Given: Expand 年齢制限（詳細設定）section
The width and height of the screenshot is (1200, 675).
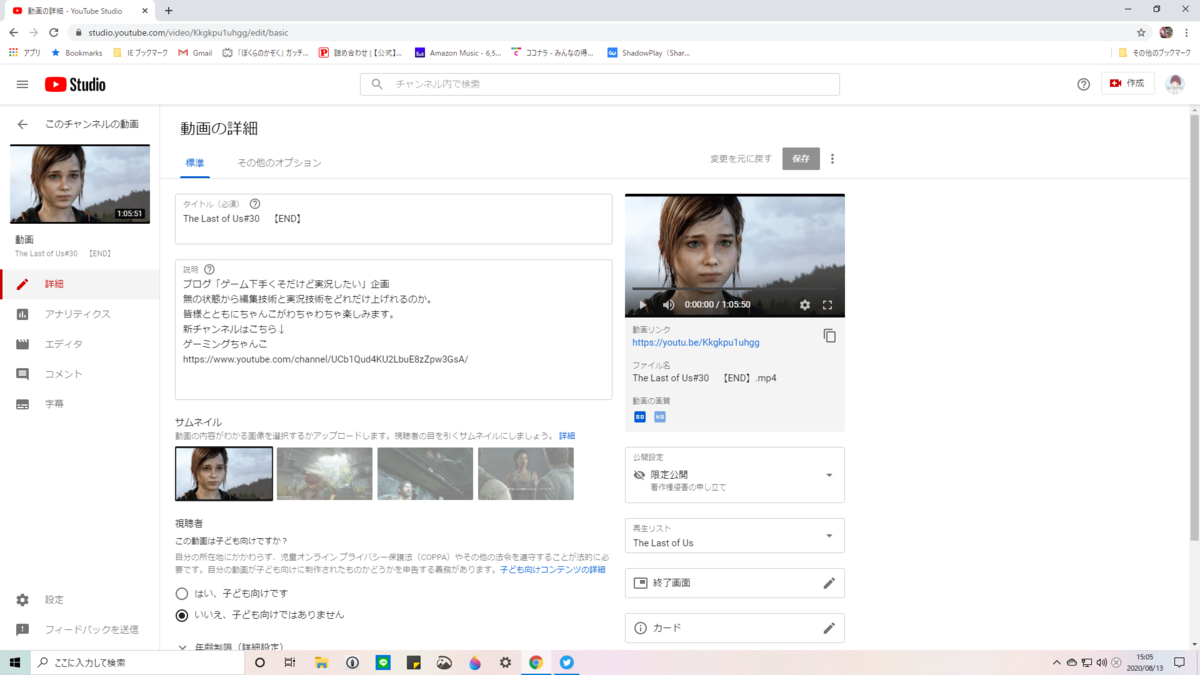Looking at the screenshot, I should click(230, 647).
